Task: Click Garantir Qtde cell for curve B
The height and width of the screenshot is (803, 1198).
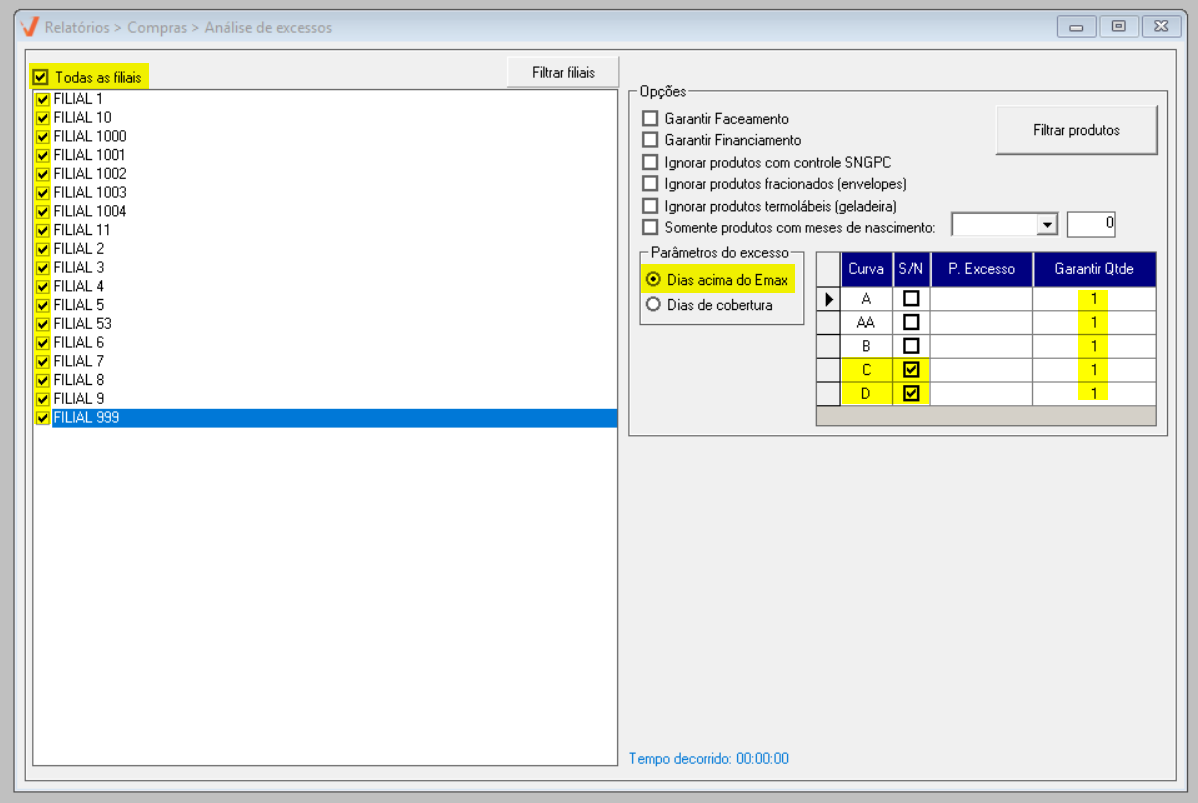Action: 1093,346
